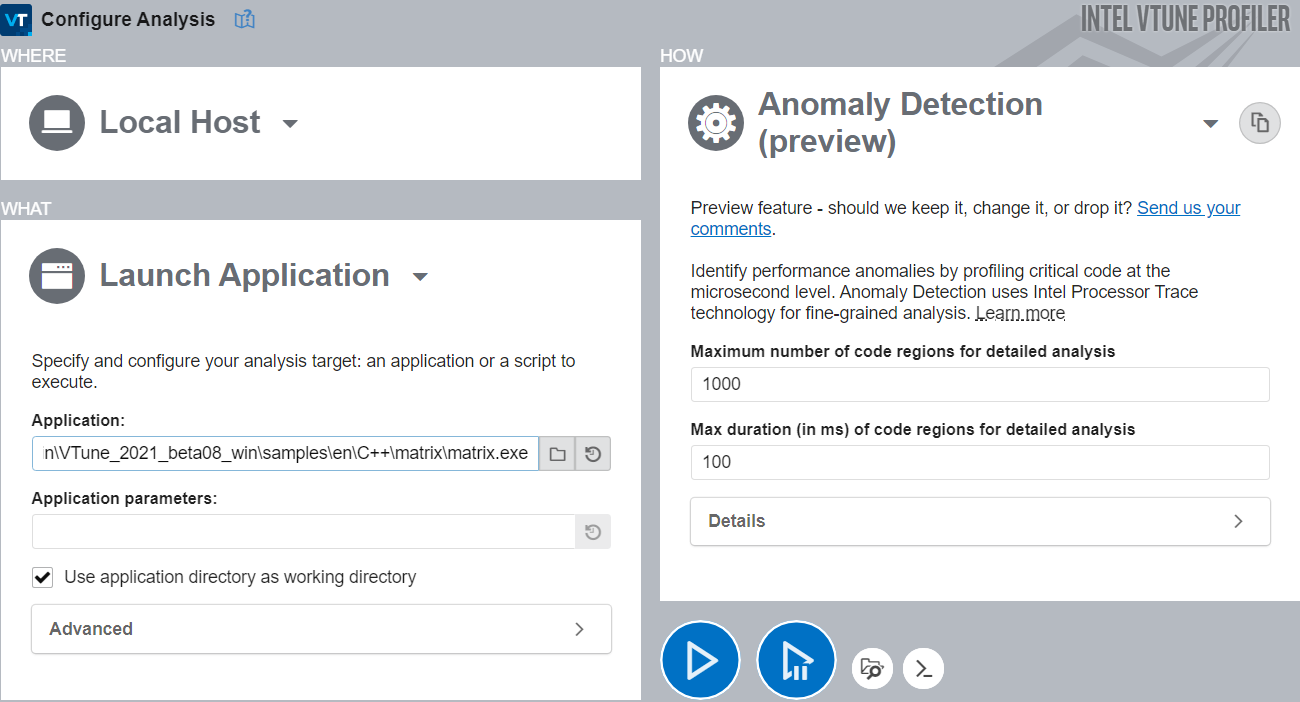Click the import/search data folder icon
This screenshot has height=702, width=1300.
872,668
